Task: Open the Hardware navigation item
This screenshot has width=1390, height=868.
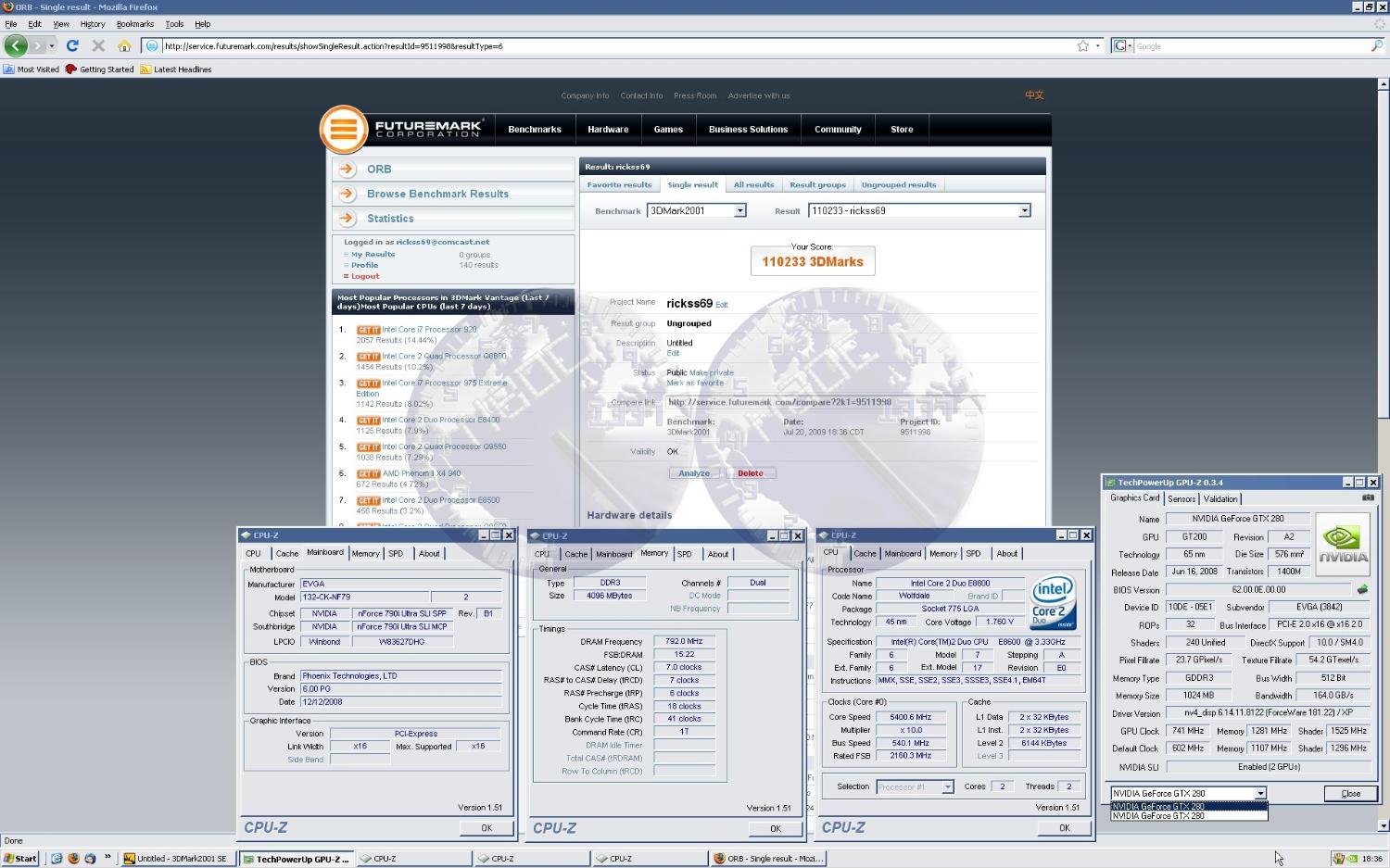Action: 608,130
